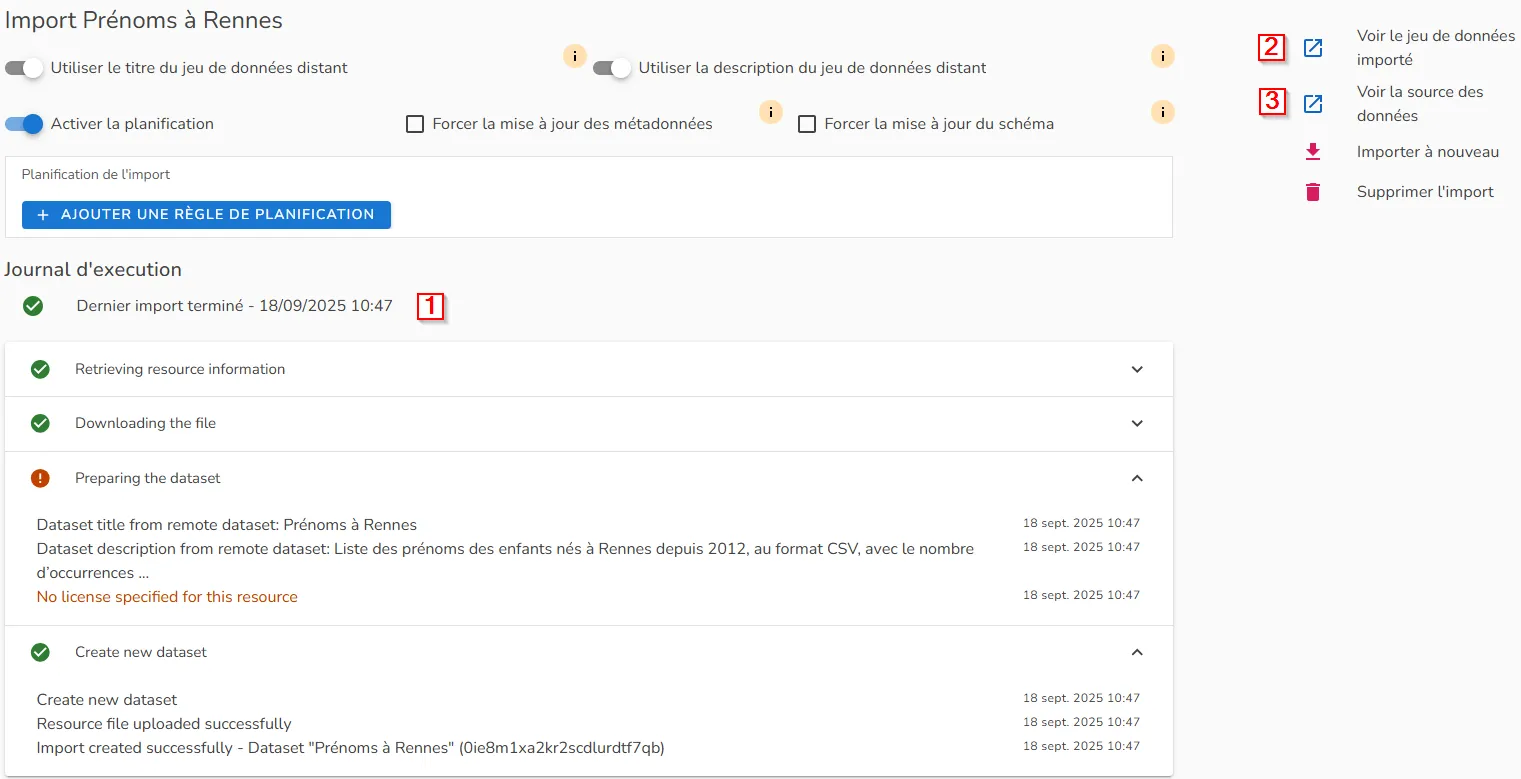Click Planification de l'import label

click(x=96, y=174)
